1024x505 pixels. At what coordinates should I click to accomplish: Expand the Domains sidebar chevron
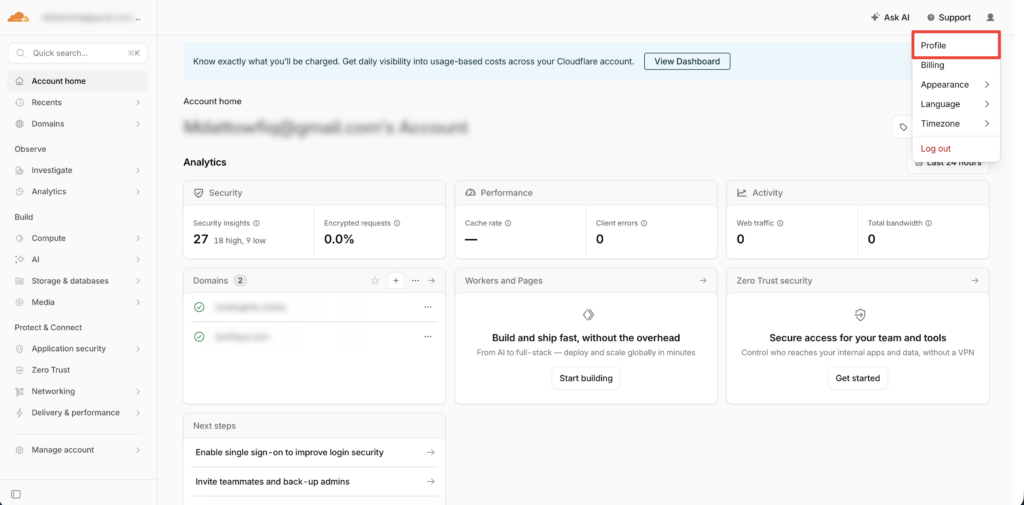click(138, 123)
